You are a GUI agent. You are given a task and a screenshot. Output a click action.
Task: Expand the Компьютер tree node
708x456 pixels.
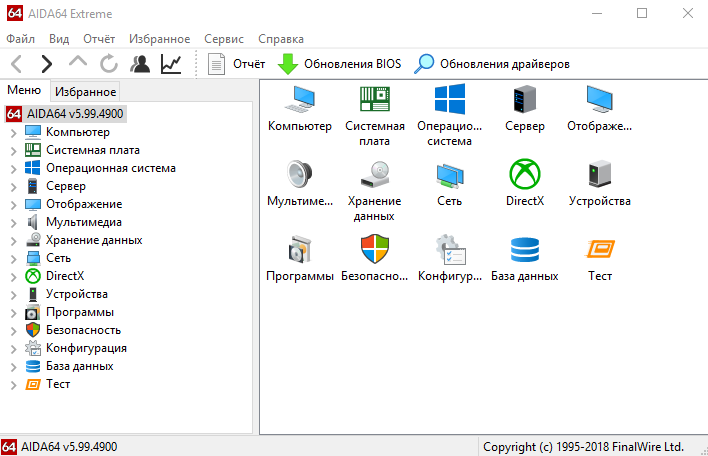click(x=14, y=133)
